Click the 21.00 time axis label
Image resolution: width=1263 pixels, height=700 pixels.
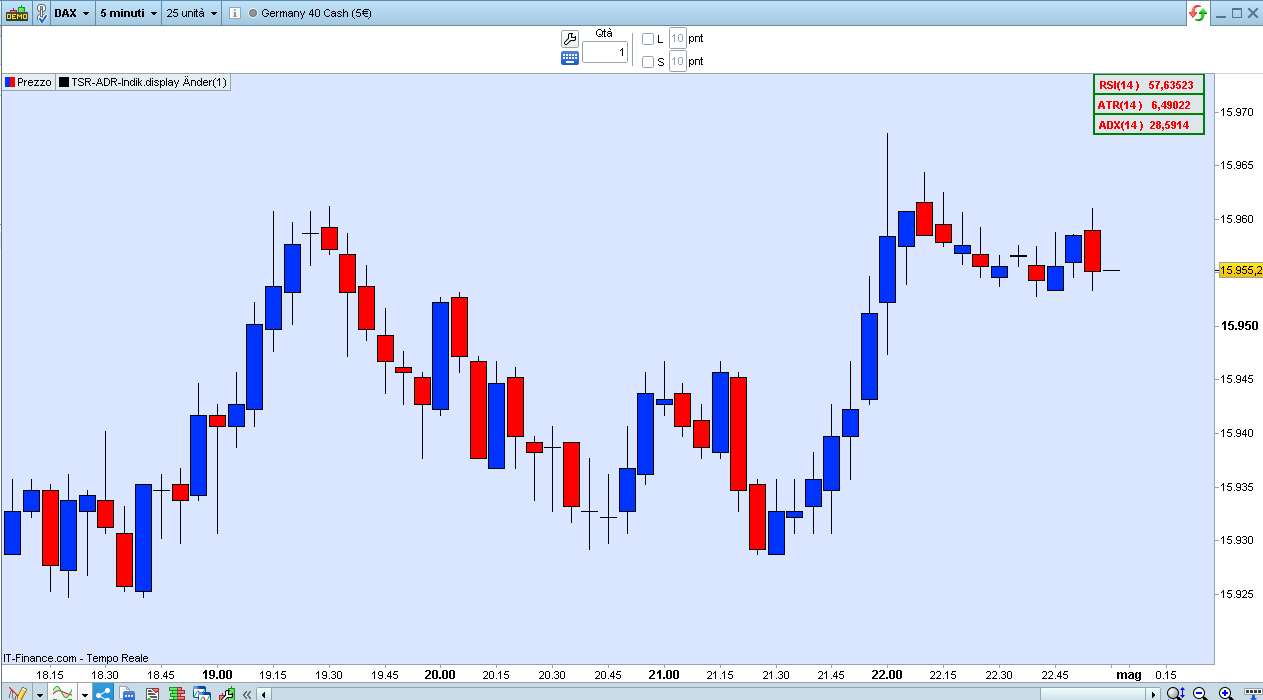663,674
